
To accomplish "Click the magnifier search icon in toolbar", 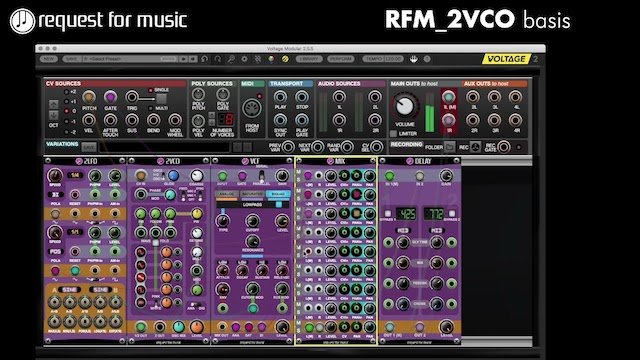I will tap(231, 59).
